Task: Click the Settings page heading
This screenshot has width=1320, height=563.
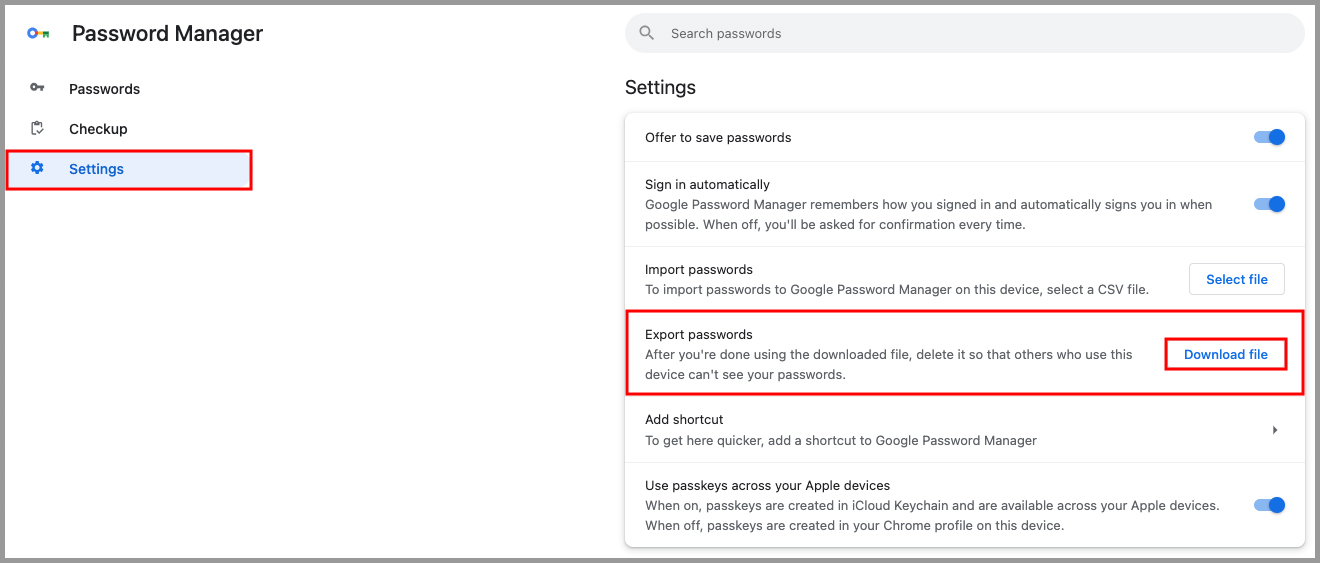Action: coord(660,88)
